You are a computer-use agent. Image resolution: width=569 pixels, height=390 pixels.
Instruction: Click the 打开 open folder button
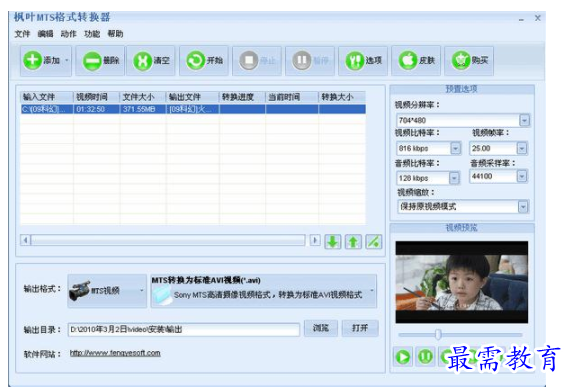click(x=360, y=328)
